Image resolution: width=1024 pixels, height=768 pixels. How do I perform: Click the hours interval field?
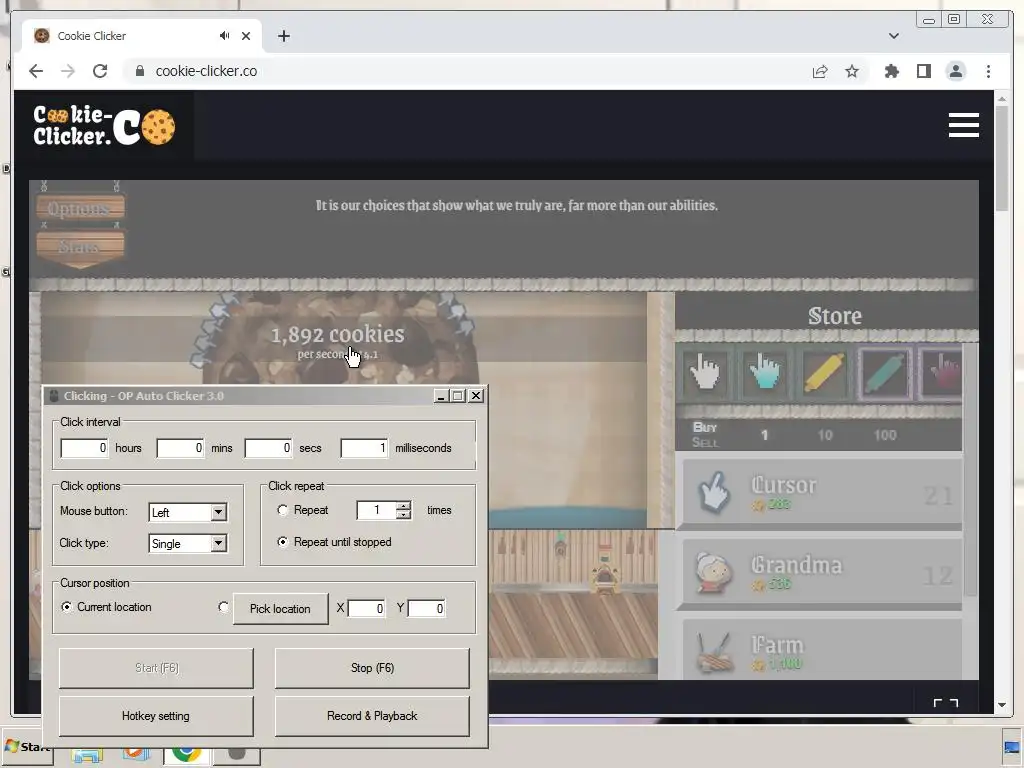84,448
